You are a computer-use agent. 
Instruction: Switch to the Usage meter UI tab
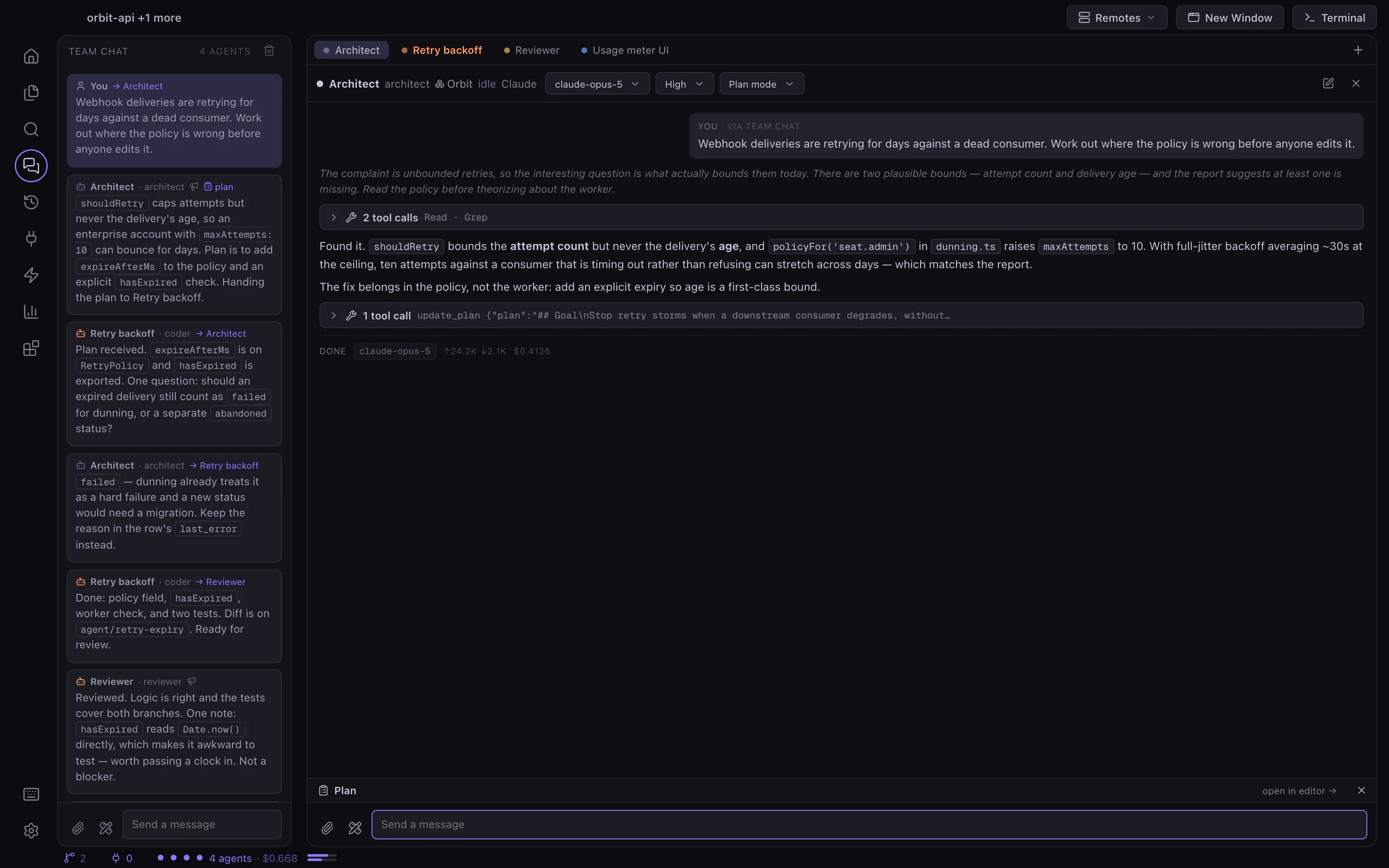pos(625,50)
